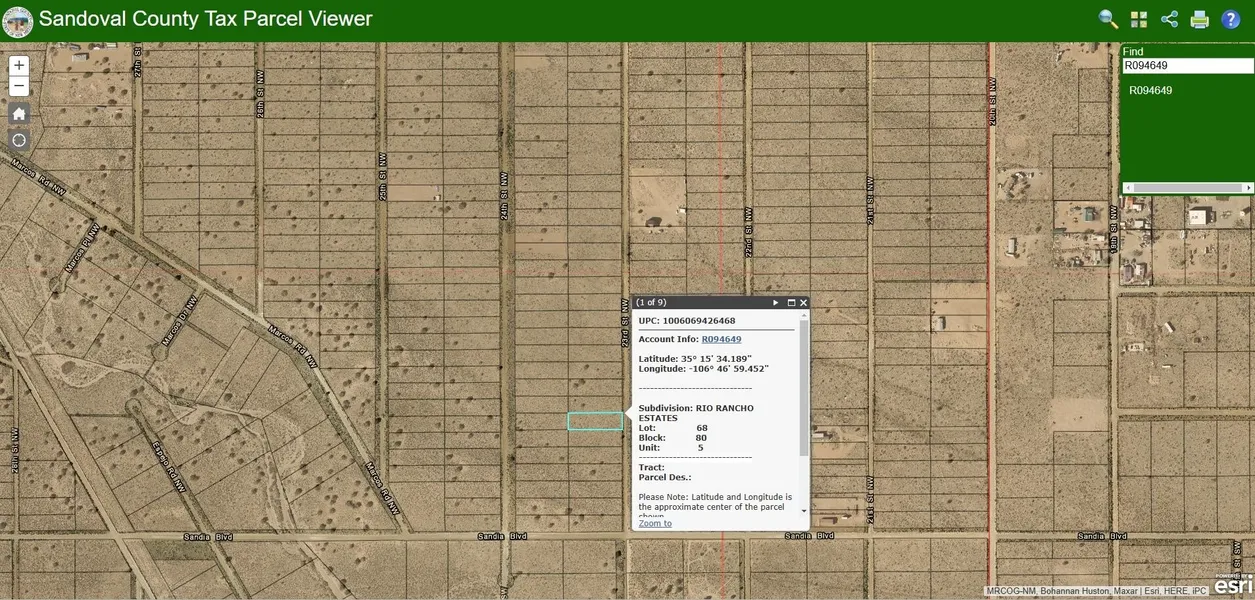Click the Find search input field

point(1187,66)
